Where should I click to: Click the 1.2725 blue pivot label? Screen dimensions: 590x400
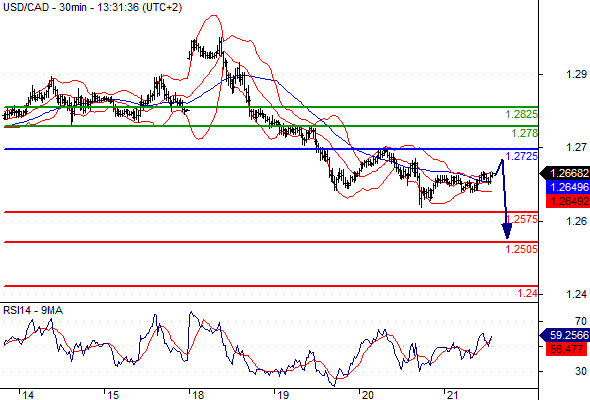(x=522, y=156)
